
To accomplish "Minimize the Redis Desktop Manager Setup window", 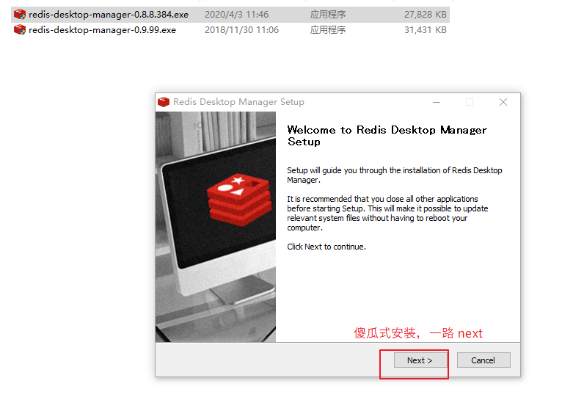I will point(436,103).
